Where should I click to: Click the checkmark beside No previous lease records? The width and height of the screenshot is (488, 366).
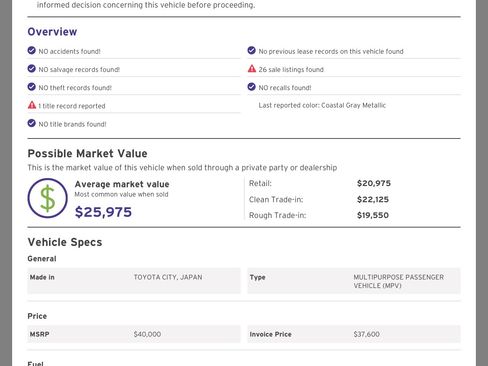click(x=252, y=50)
